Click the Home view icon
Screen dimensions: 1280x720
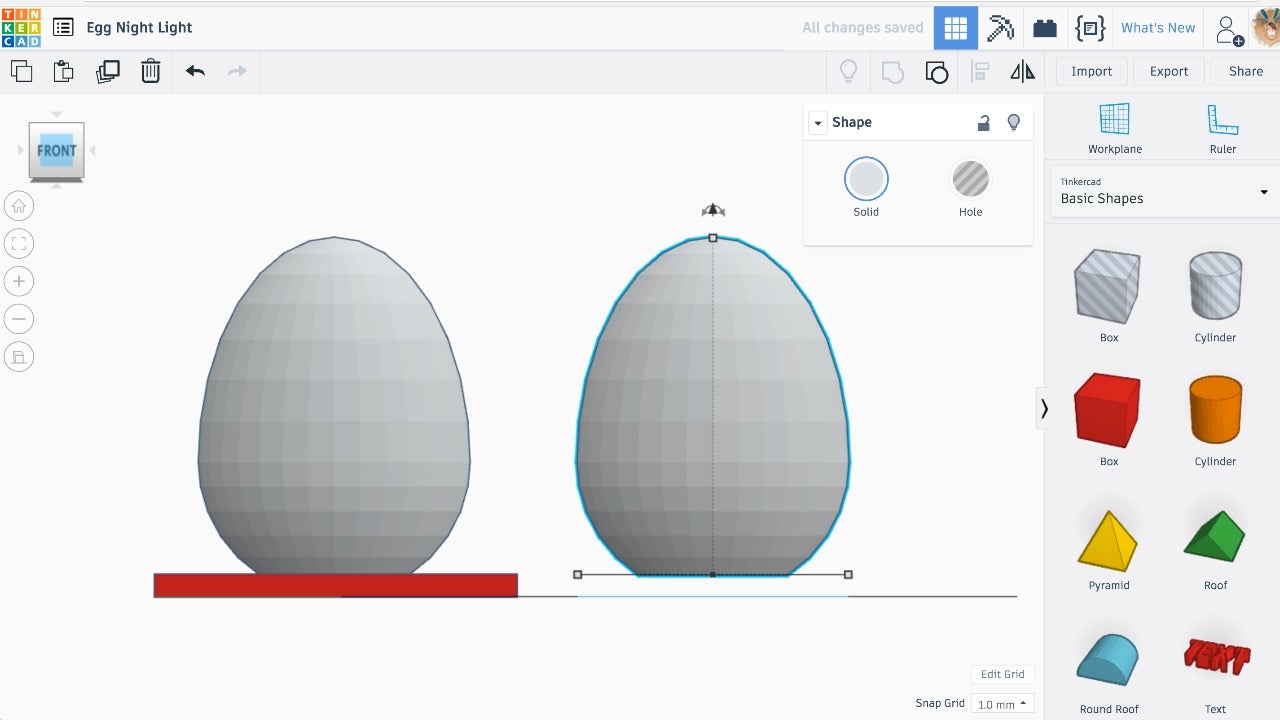19,206
